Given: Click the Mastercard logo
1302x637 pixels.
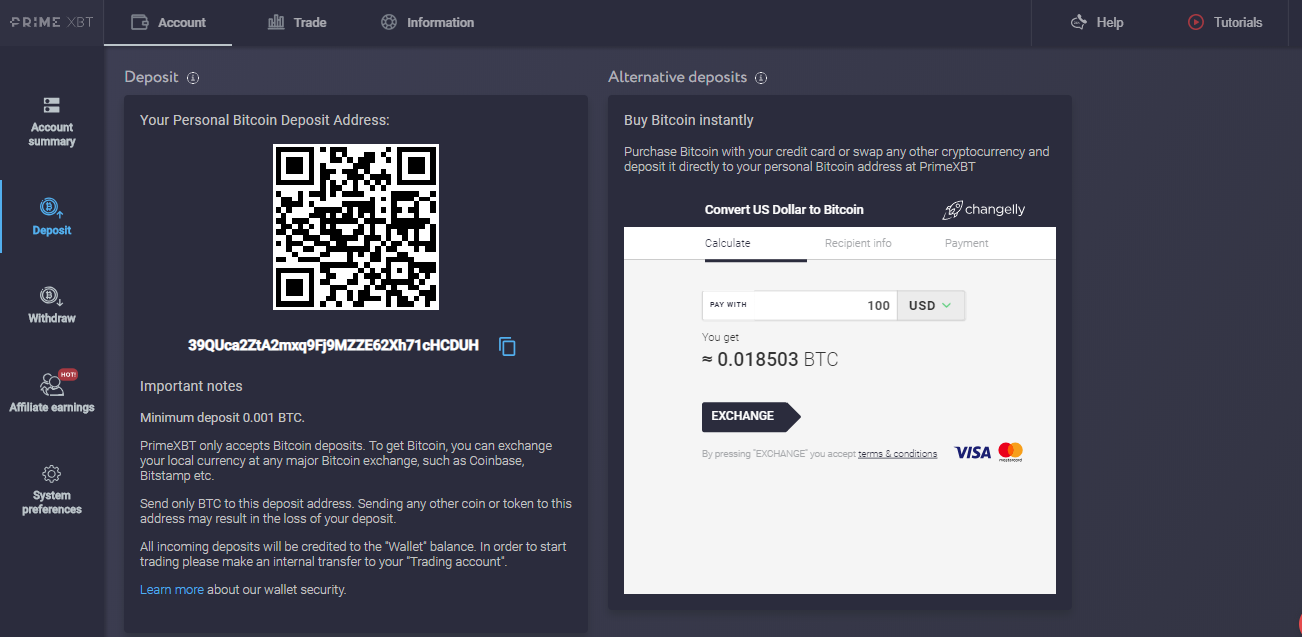Looking at the screenshot, I should (1011, 452).
